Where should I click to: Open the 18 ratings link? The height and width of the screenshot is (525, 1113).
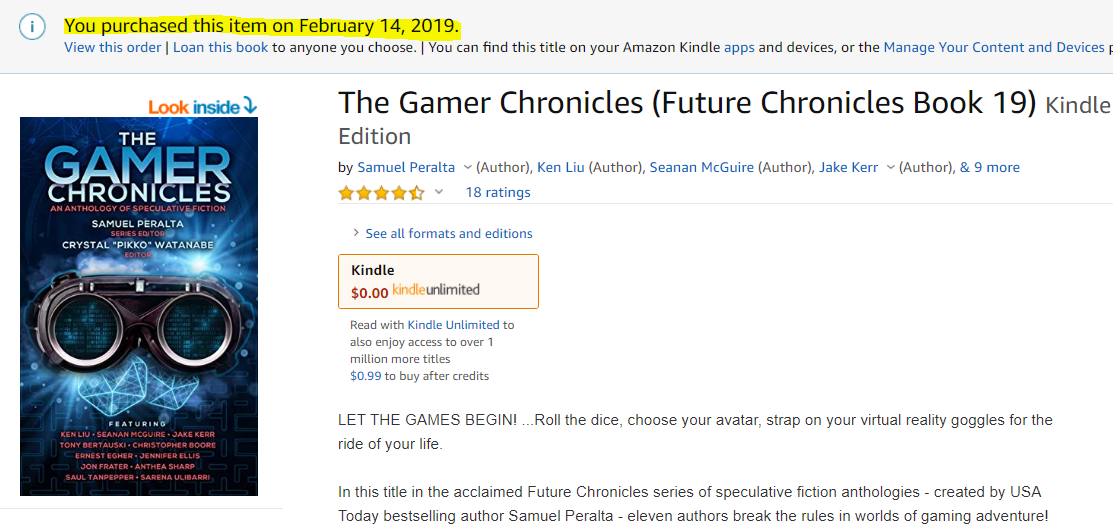tap(498, 192)
